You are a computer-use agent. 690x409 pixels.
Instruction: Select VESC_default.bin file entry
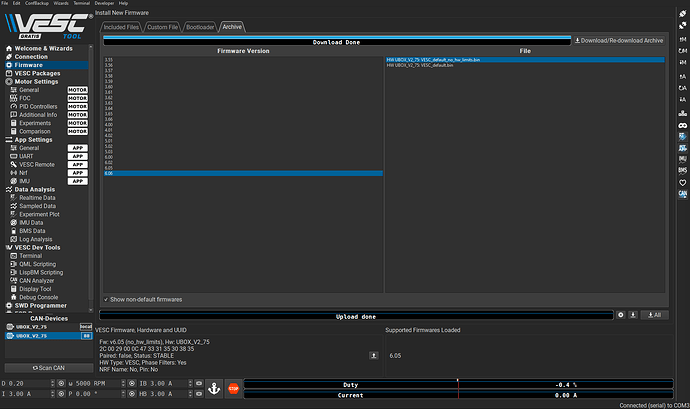point(420,66)
